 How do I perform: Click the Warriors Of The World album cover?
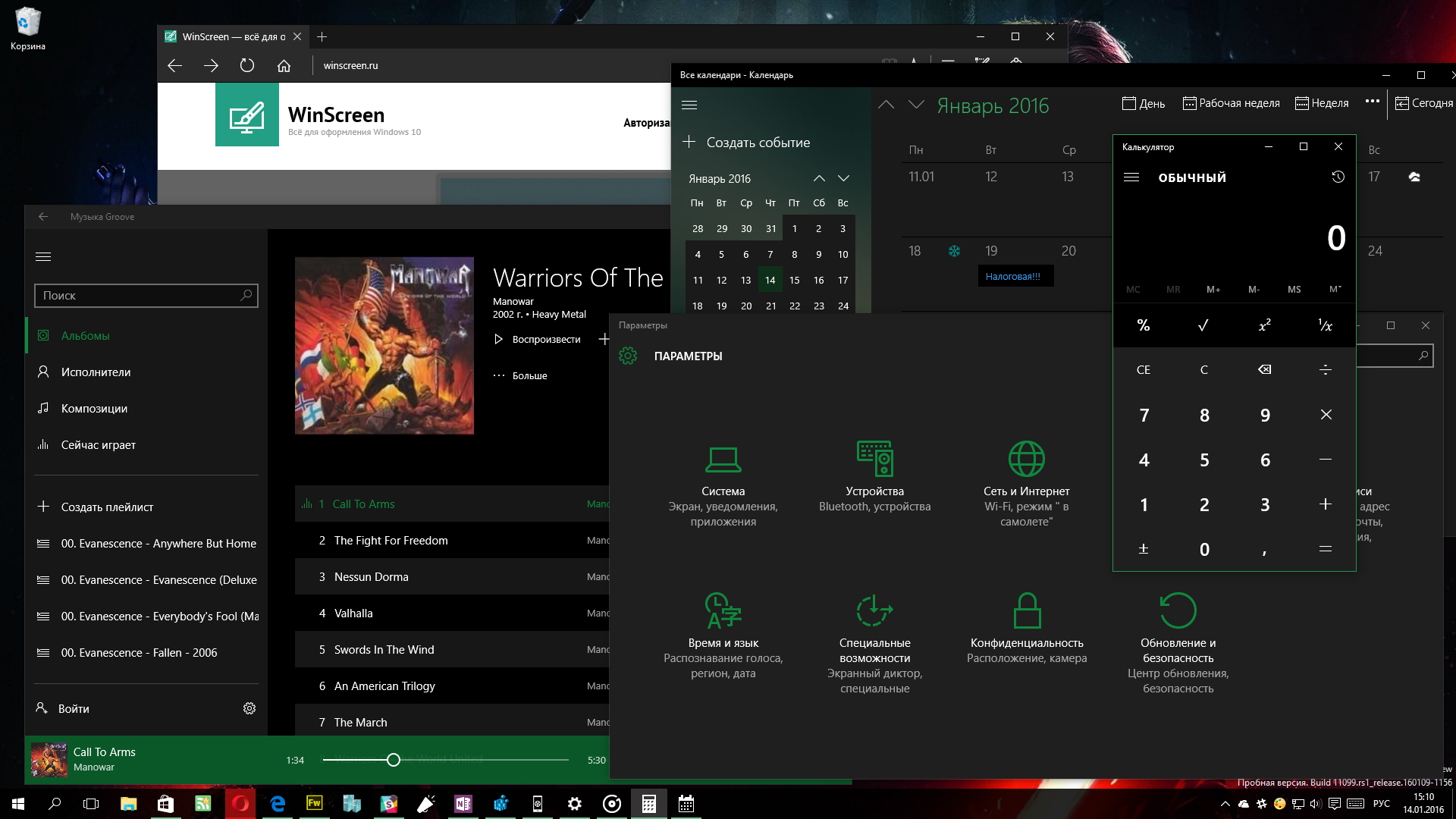pyautogui.click(x=384, y=346)
